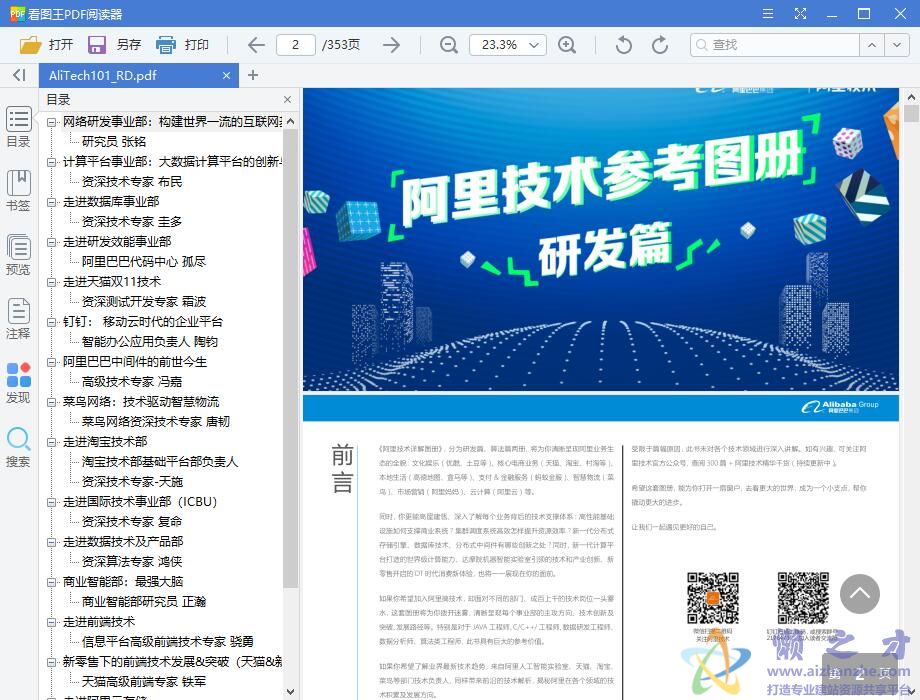Screen dimensions: 920x700
Task: Select outline entry 资深测试开发专家 霜波
Action: (x=144, y=302)
